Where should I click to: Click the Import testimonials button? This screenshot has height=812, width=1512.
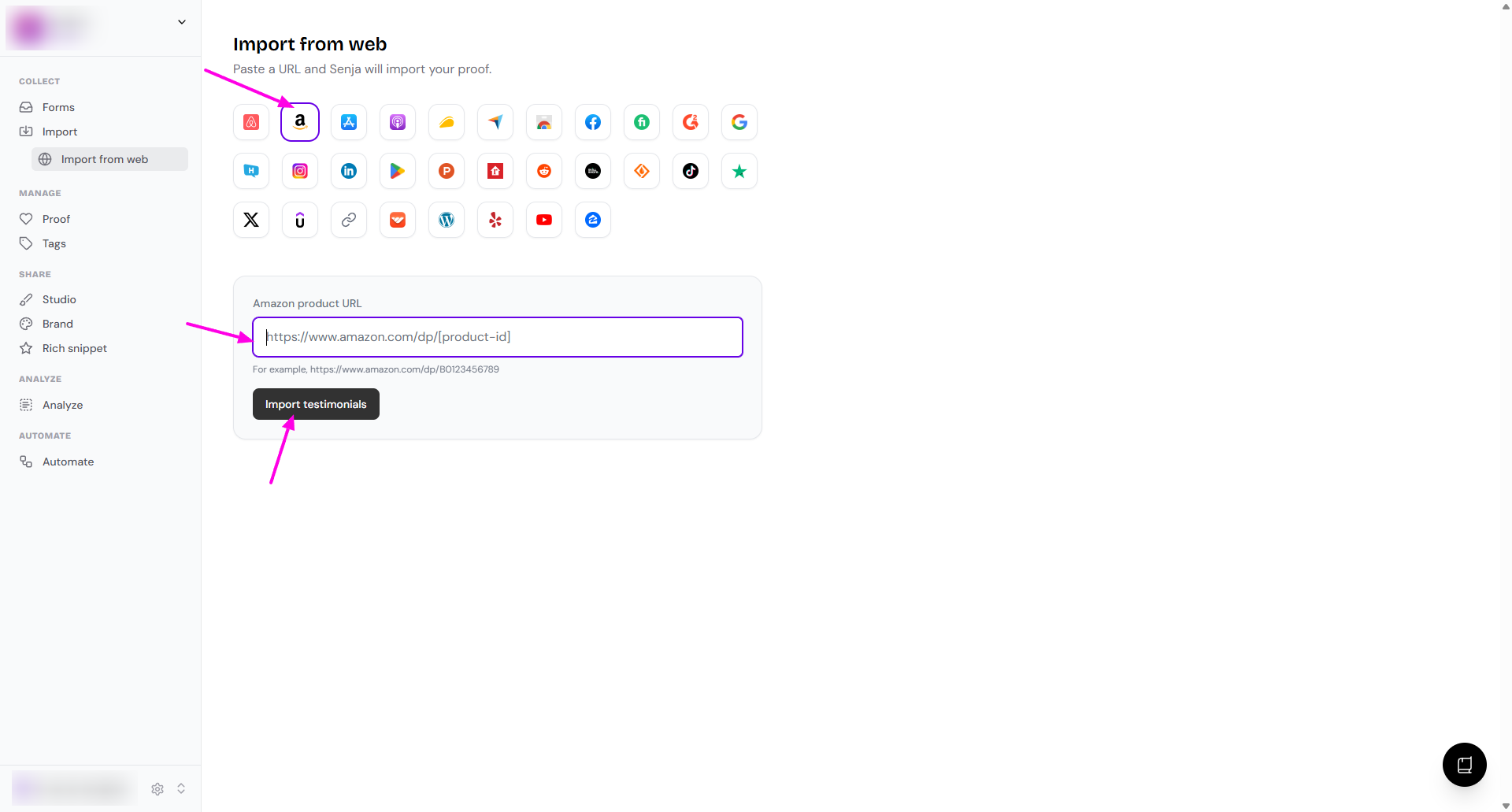pos(316,404)
